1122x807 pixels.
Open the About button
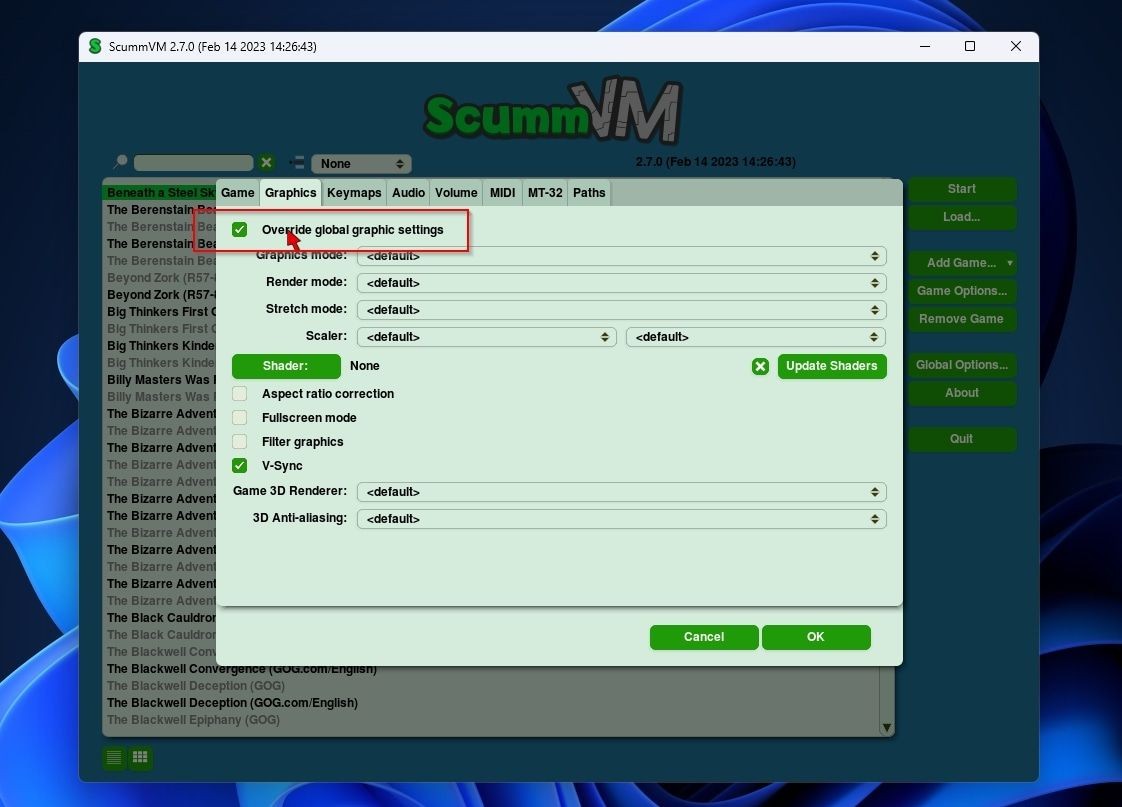click(x=962, y=393)
